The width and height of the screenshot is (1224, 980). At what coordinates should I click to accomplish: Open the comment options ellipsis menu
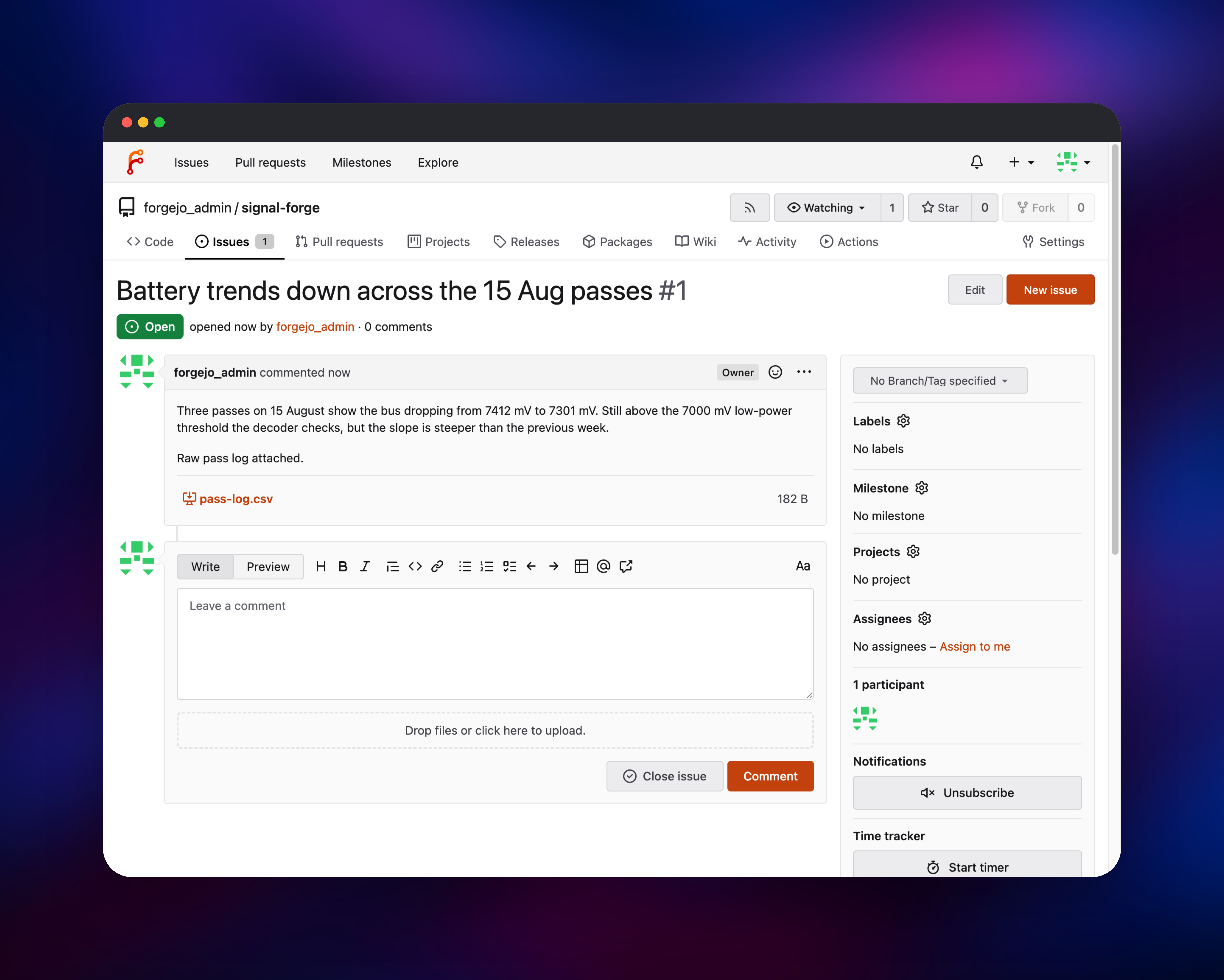click(x=804, y=372)
